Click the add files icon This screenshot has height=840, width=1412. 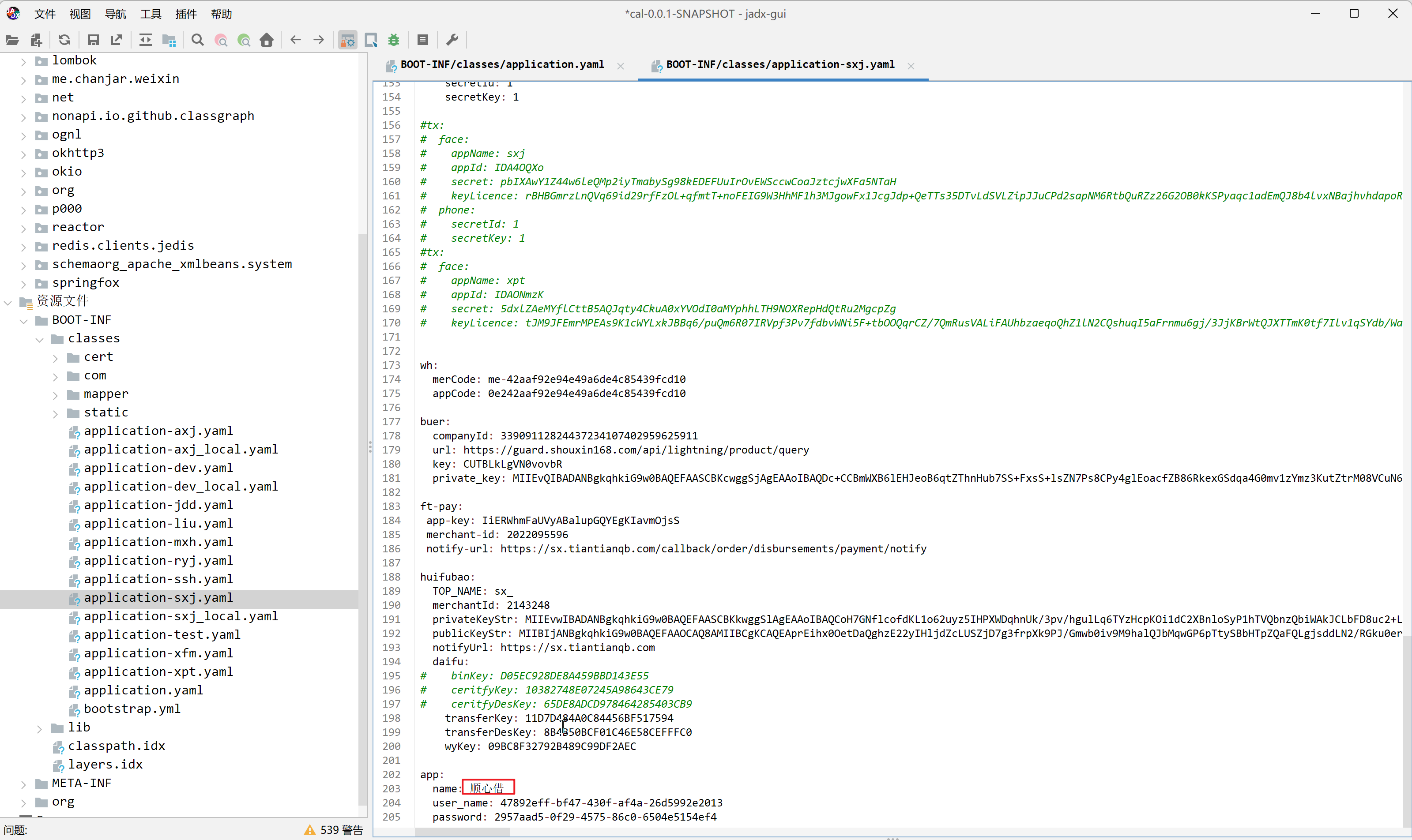pyautogui.click(x=36, y=40)
